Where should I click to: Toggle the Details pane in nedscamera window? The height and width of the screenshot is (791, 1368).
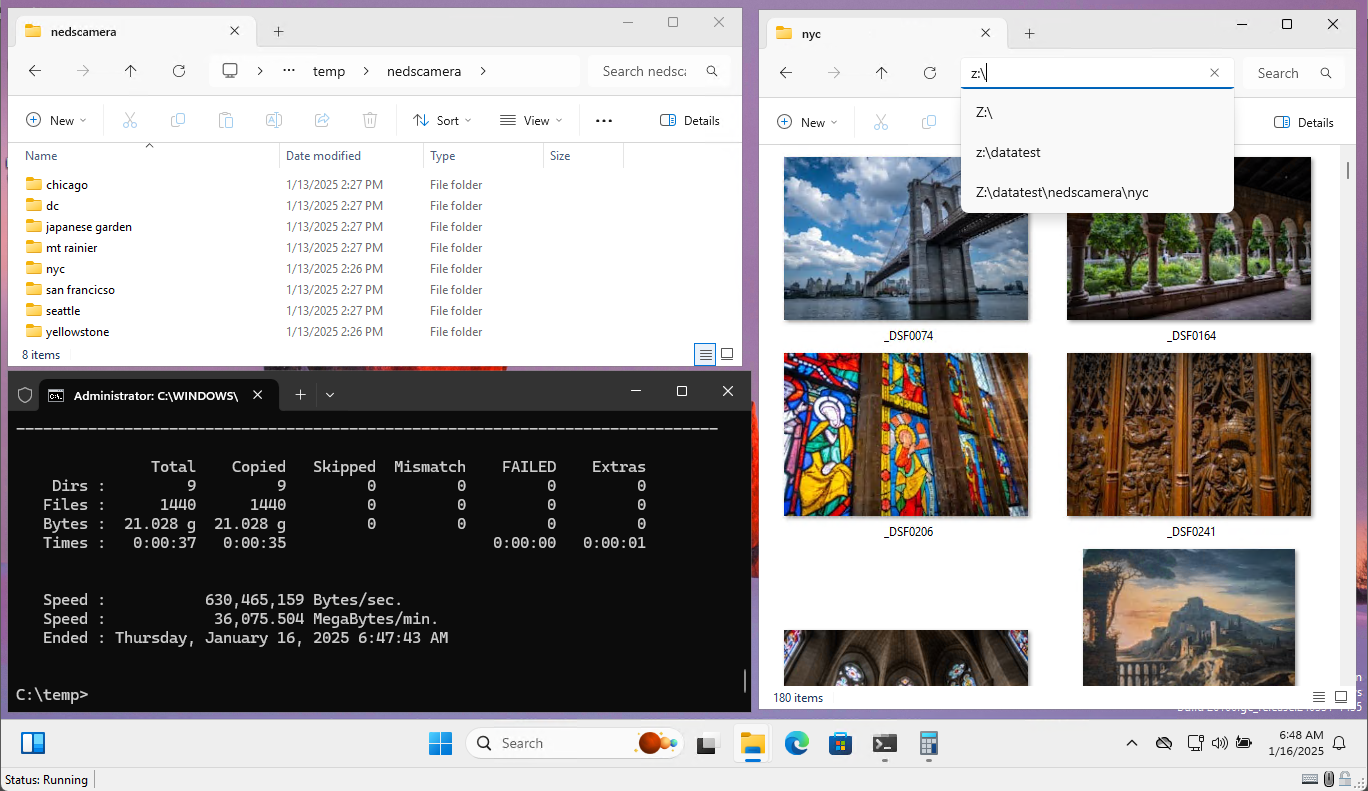point(690,120)
